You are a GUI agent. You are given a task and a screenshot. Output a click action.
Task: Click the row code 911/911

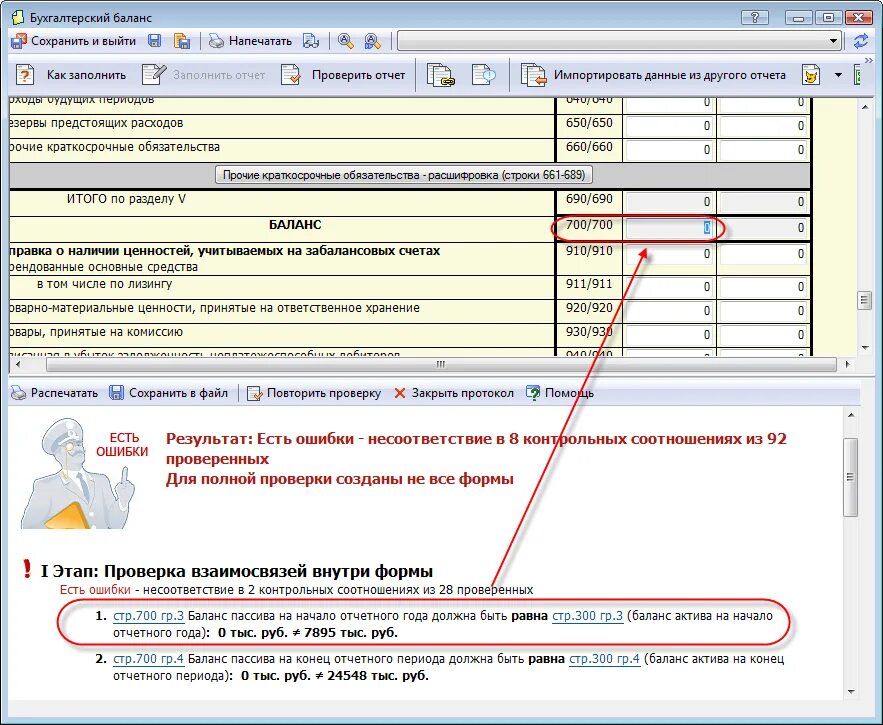click(589, 283)
